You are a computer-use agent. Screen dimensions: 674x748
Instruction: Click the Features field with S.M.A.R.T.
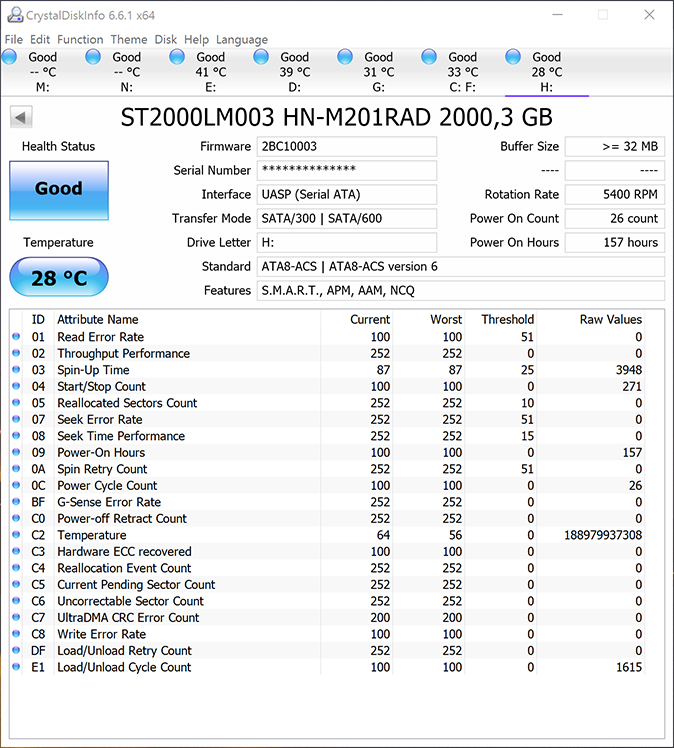pyautogui.click(x=461, y=291)
